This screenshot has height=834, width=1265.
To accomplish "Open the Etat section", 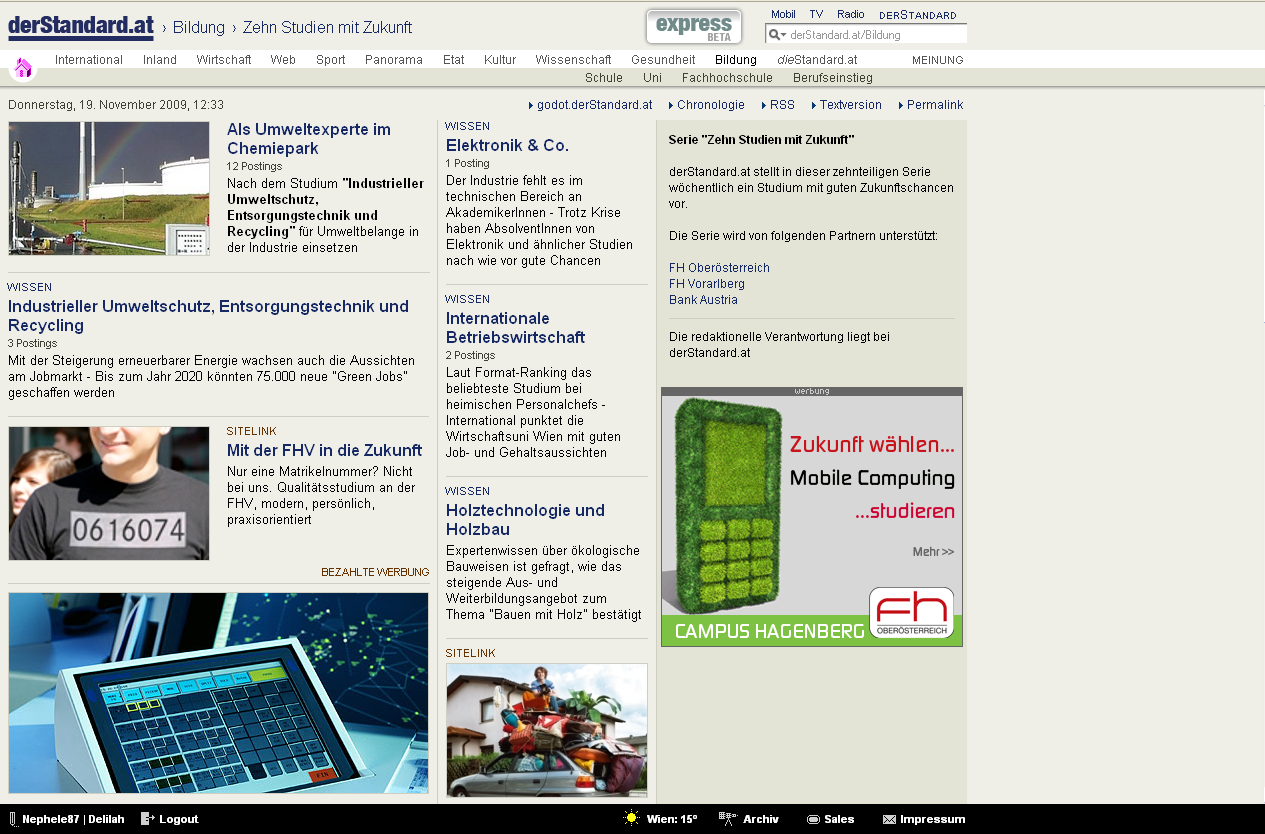I will tap(454, 60).
